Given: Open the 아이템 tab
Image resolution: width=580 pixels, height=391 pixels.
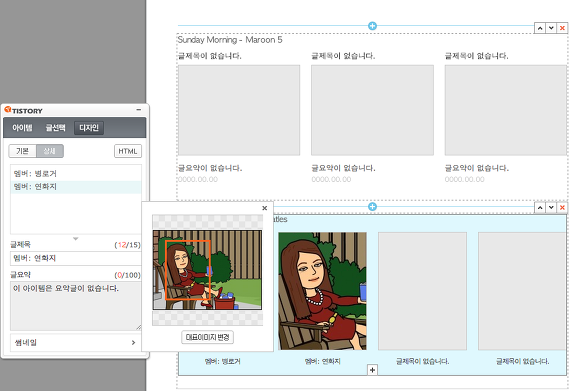Looking at the screenshot, I should tap(22, 128).
